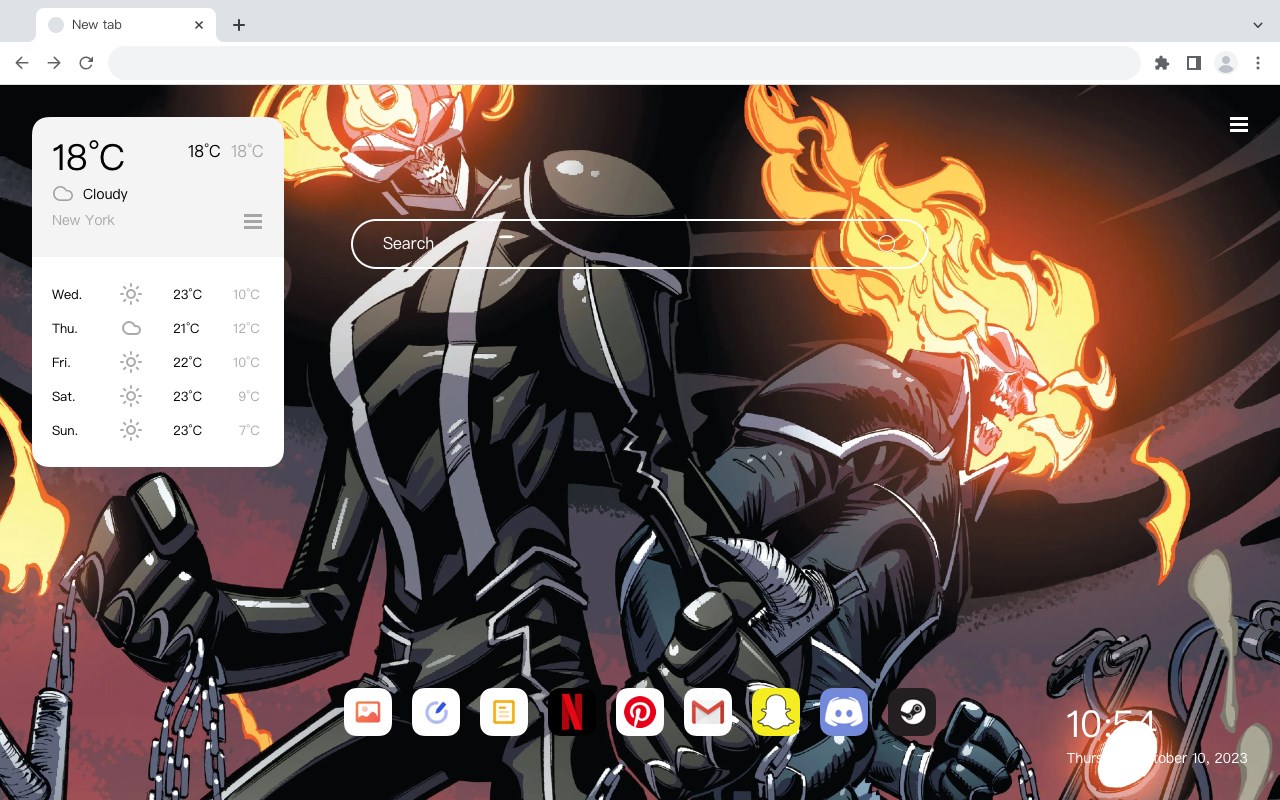Screen dimensions: 1280x800
Task: Click Saturday's 9°C low temperature
Action: click(x=249, y=396)
